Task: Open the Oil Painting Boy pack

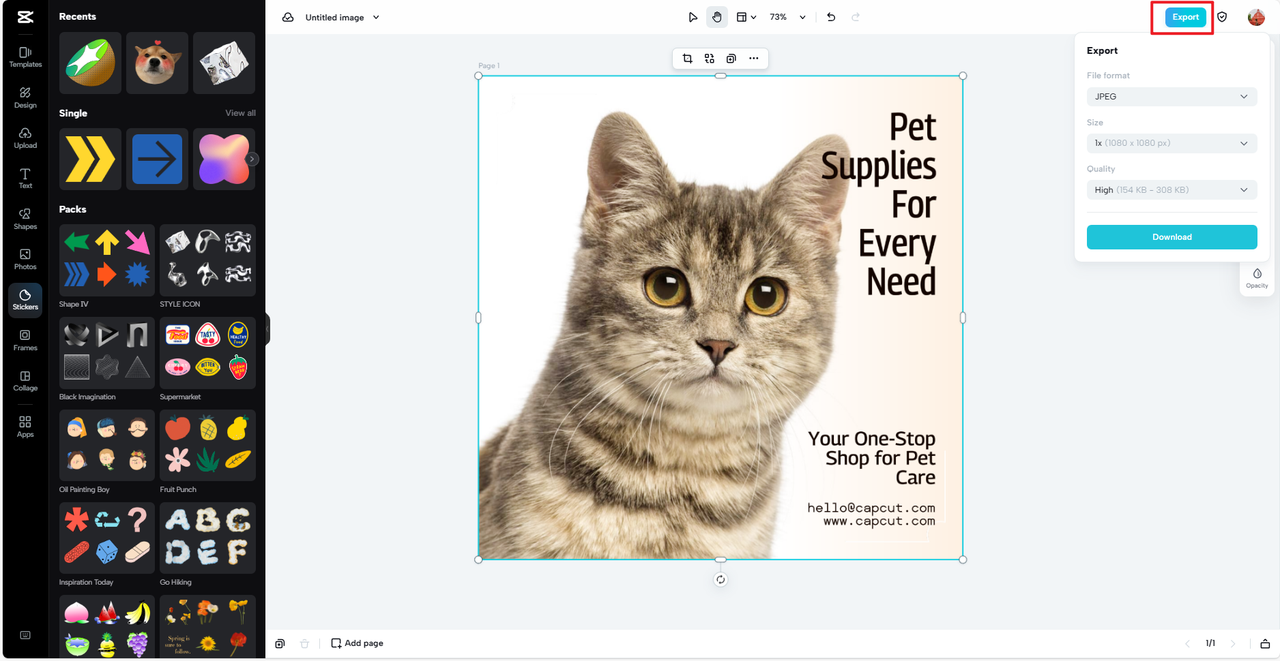Action: tap(107, 445)
